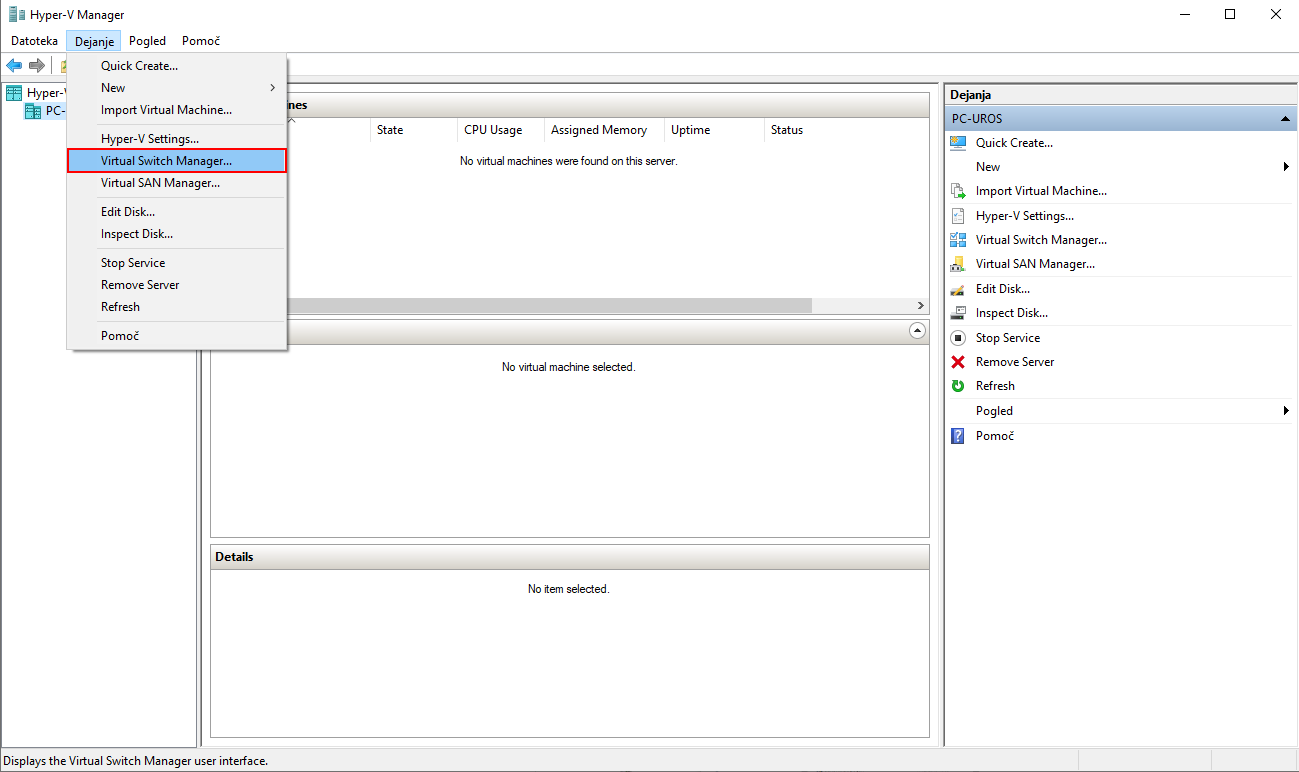
Task: Click the Inspect Disk icon in the Actions pane
Action: click(958, 313)
